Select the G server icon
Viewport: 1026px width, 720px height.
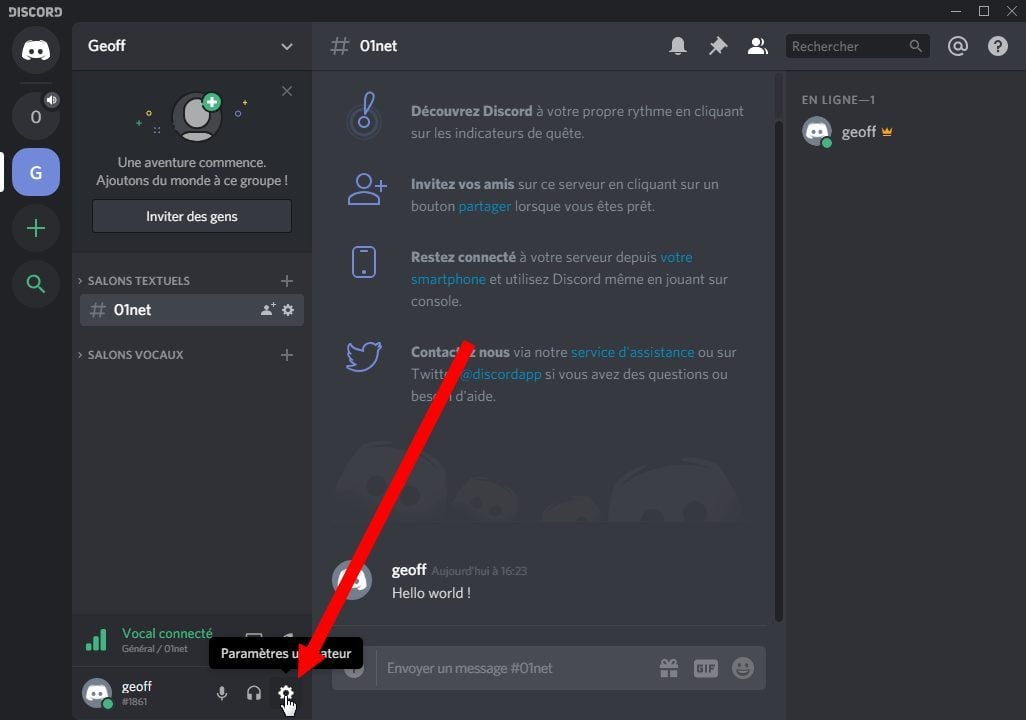(x=36, y=172)
